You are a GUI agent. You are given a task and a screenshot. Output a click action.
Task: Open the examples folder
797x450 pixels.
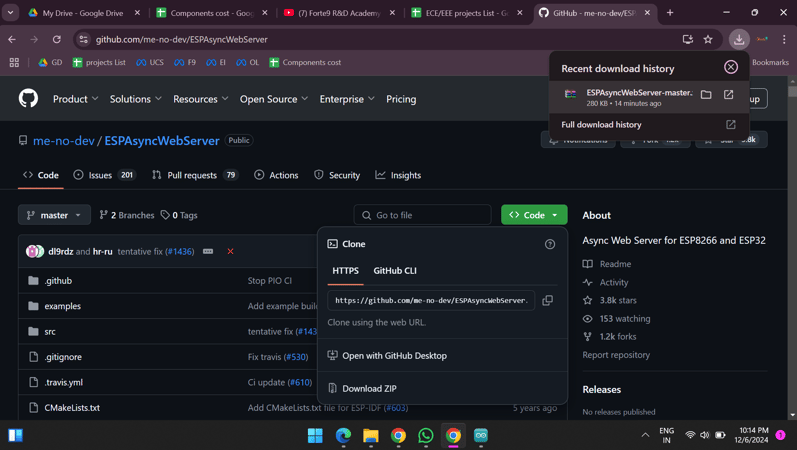click(63, 306)
